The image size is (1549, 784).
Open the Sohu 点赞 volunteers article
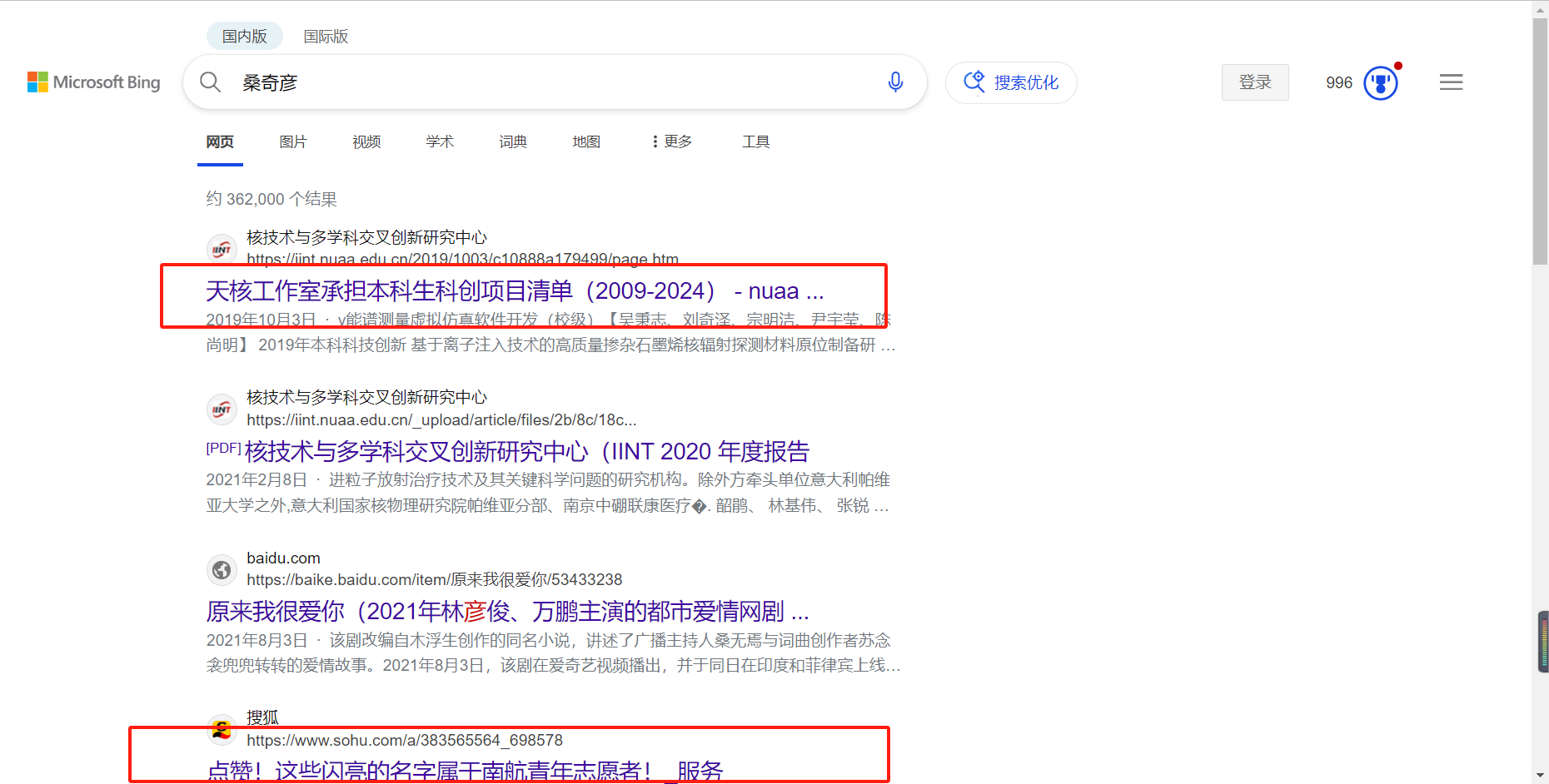465,771
